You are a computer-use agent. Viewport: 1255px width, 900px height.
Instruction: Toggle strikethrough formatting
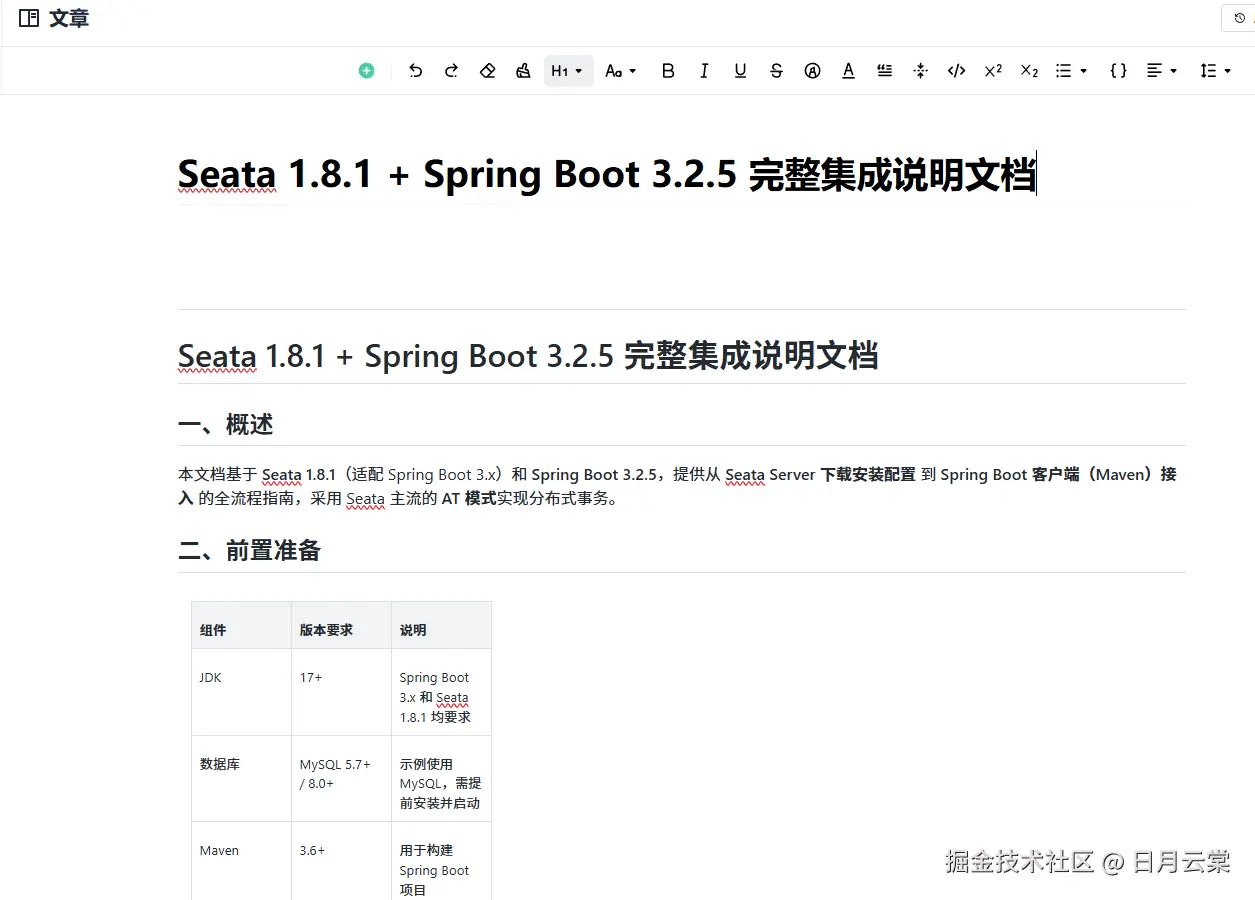pyautogui.click(x=776, y=71)
